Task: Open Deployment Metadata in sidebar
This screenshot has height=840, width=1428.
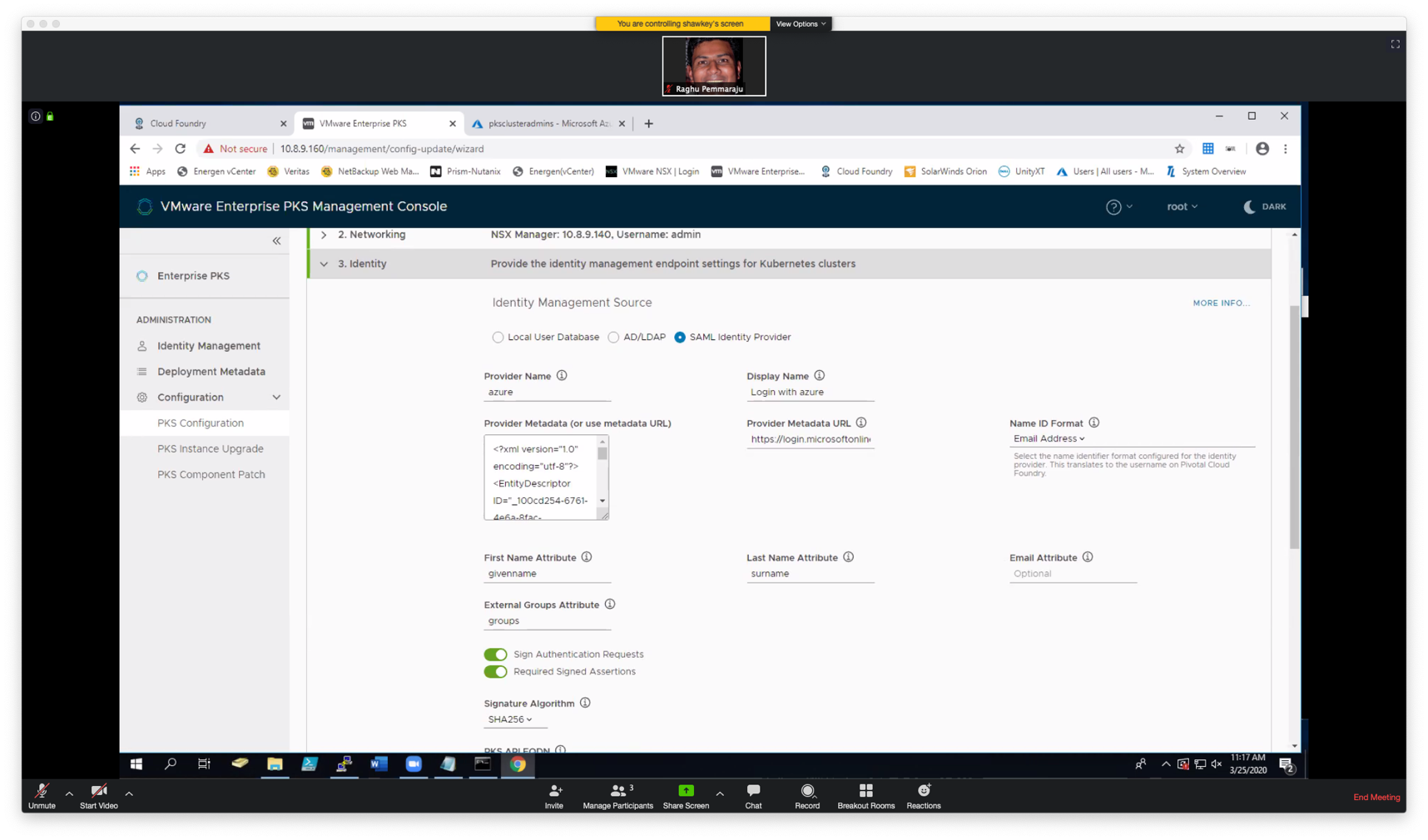Action: click(211, 372)
